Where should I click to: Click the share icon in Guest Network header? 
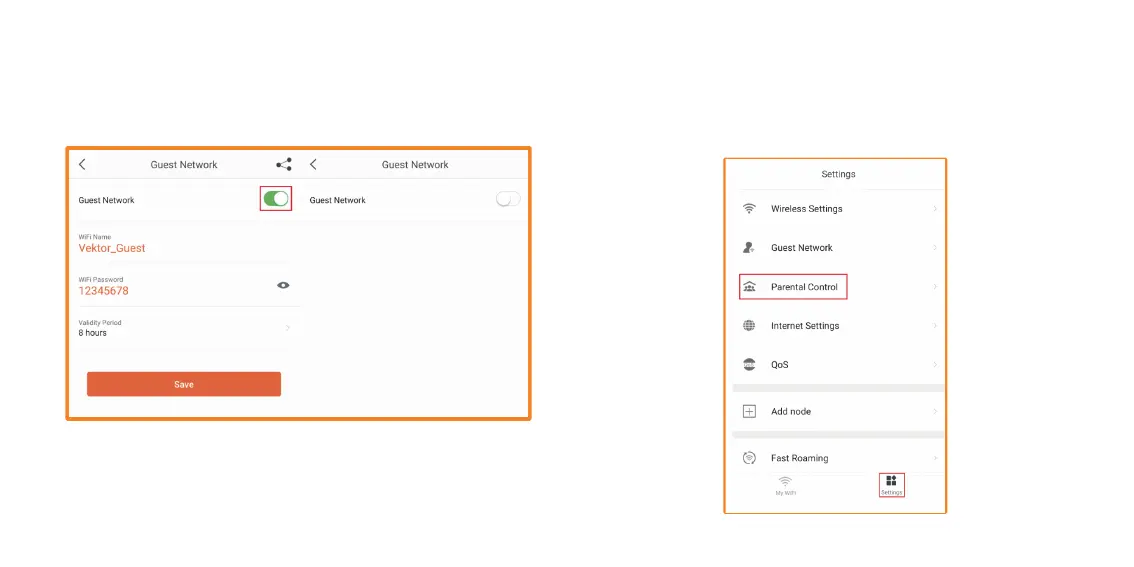tap(284, 165)
